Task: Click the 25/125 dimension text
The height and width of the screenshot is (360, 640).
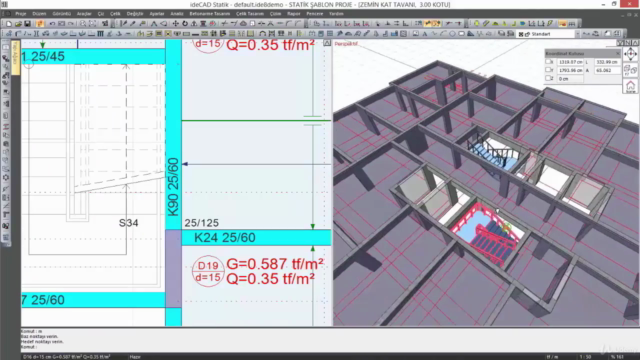Action: [x=202, y=223]
